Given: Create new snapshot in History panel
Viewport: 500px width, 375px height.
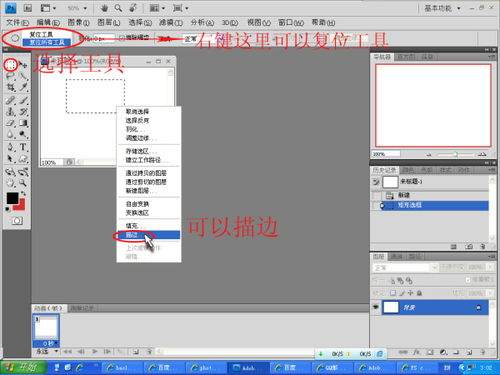Looking at the screenshot, I should click(469, 246).
